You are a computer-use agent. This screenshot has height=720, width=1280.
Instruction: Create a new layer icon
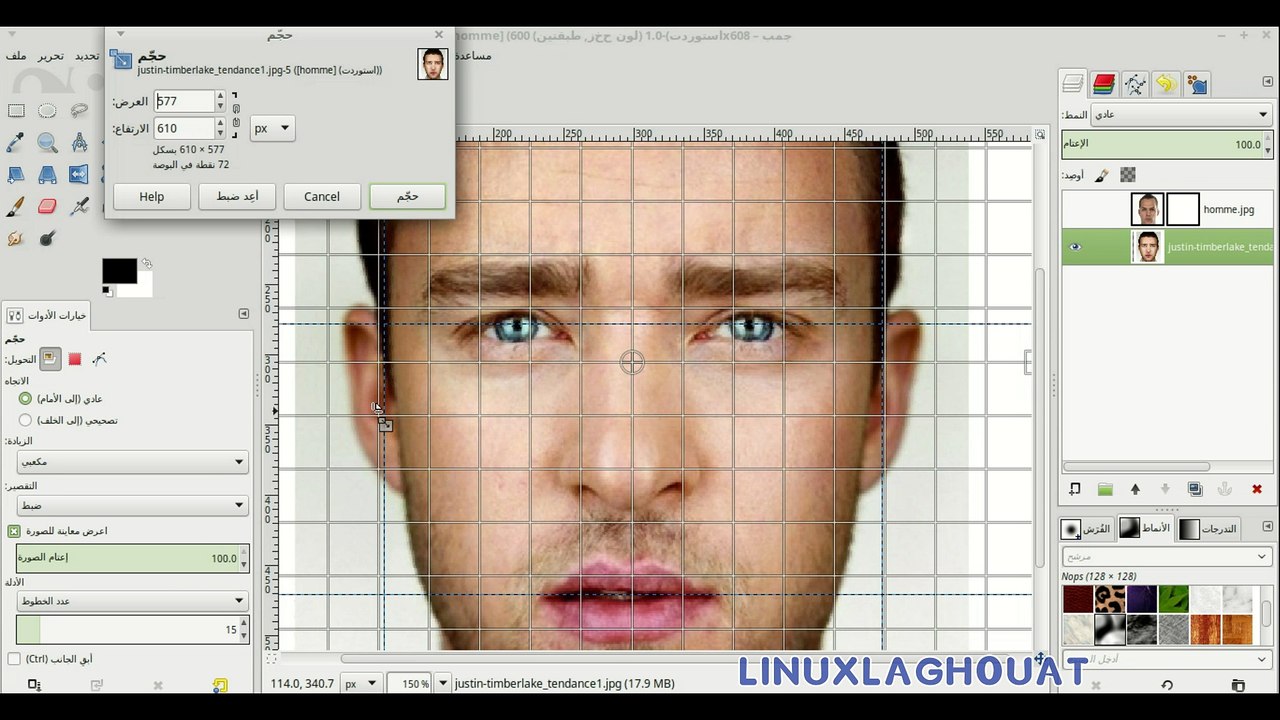tap(1074, 489)
